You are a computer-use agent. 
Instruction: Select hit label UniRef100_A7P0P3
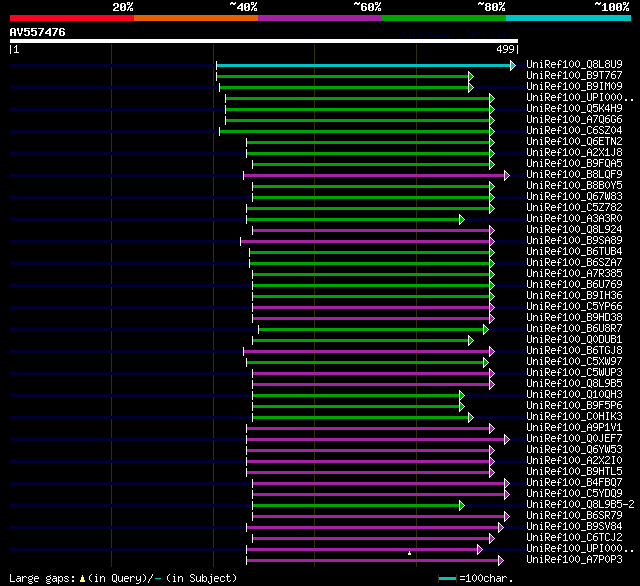(x=574, y=560)
